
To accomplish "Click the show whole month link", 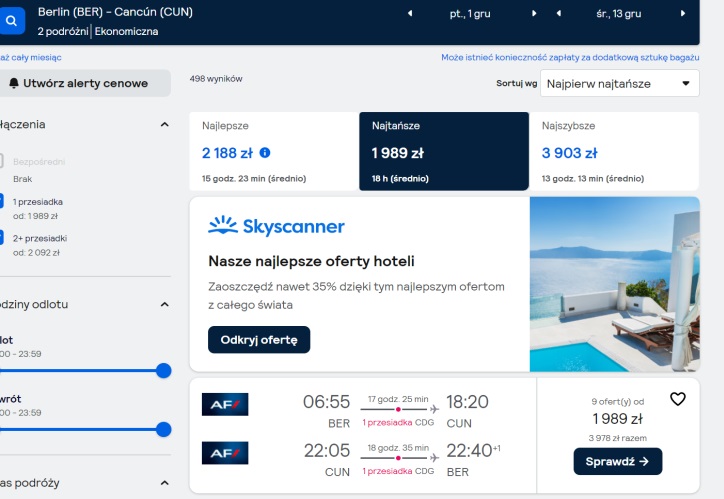I will pyautogui.click(x=30, y=58).
